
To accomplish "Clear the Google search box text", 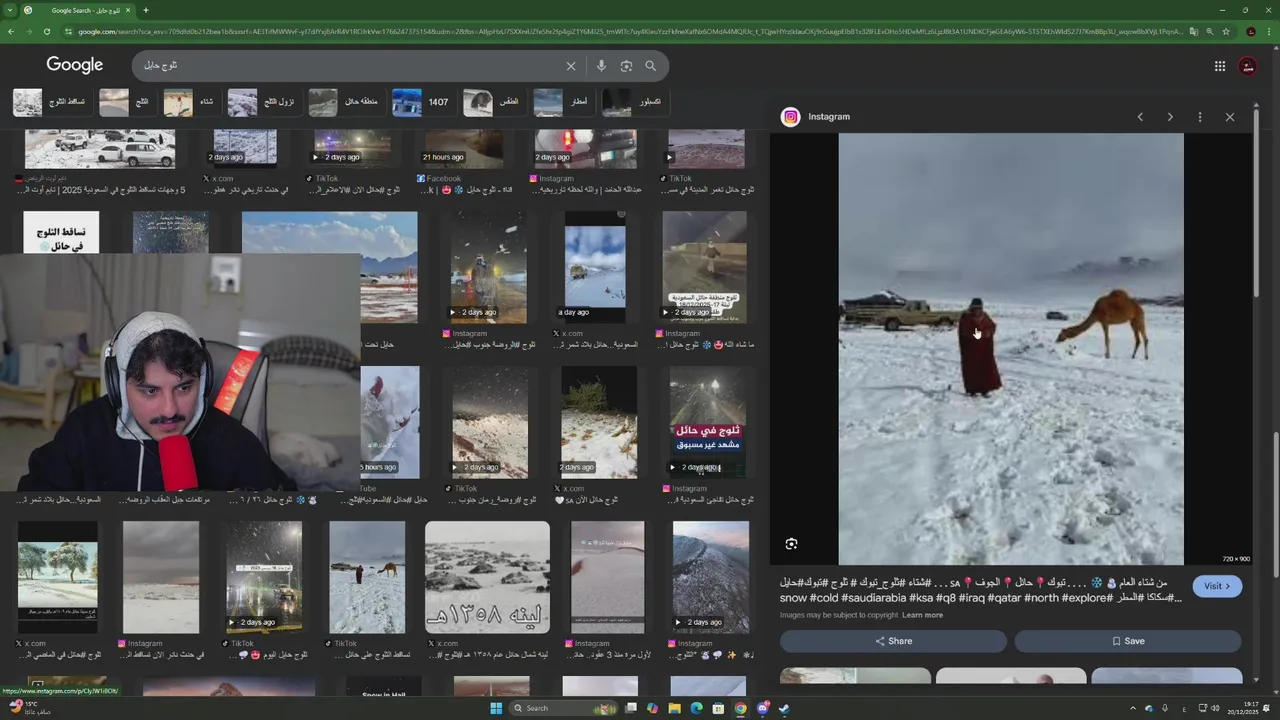I will click(571, 66).
